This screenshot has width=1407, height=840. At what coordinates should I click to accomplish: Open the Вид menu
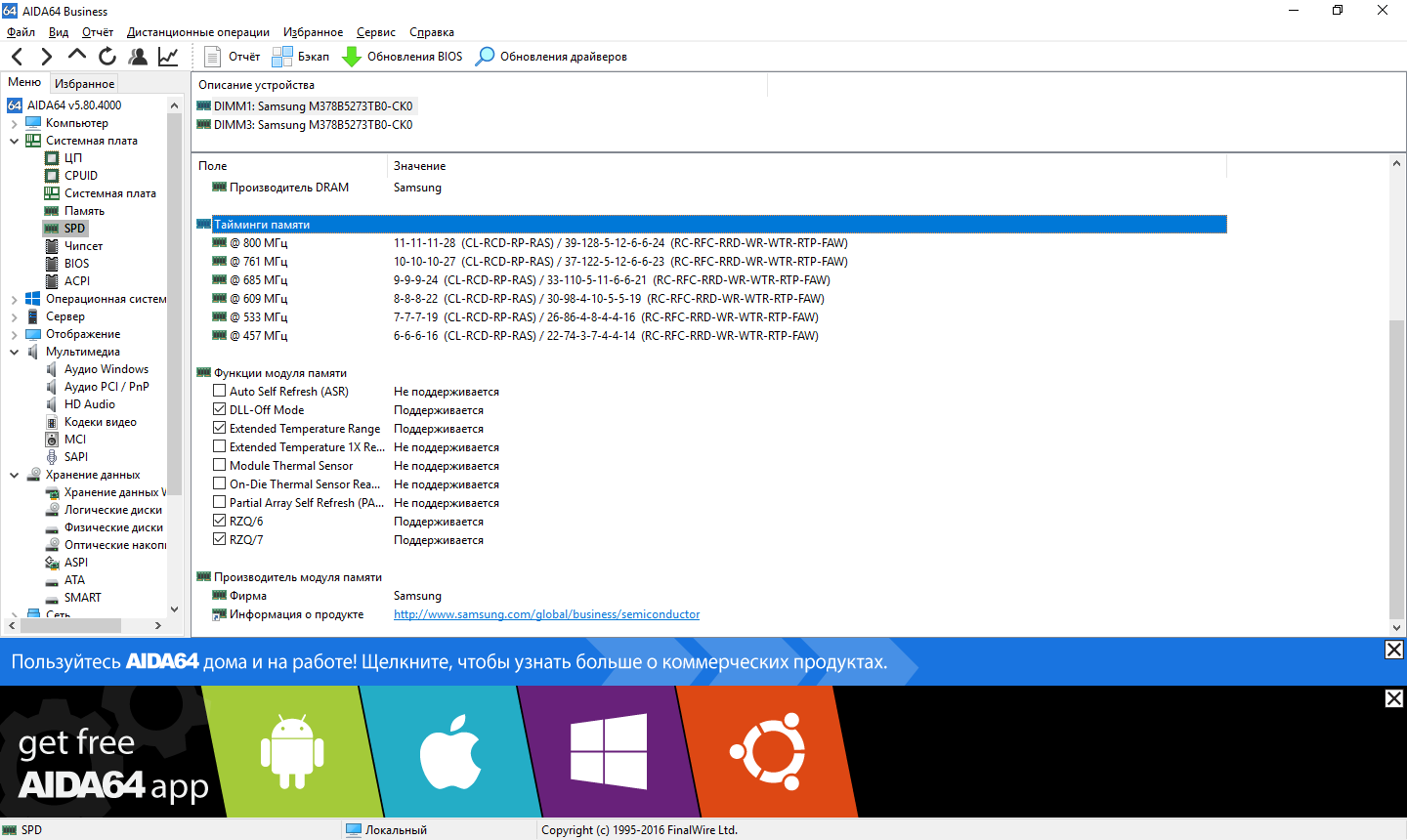59,32
